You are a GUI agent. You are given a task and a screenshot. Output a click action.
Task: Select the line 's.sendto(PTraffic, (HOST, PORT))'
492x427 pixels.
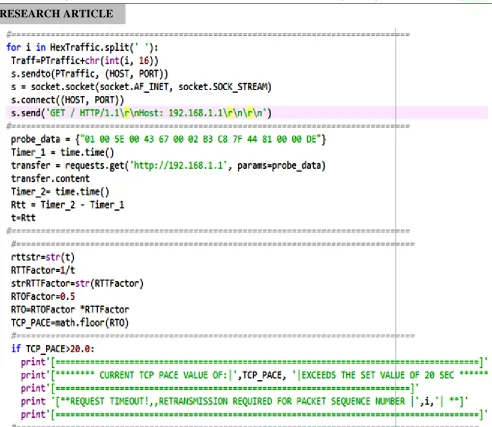(89, 74)
